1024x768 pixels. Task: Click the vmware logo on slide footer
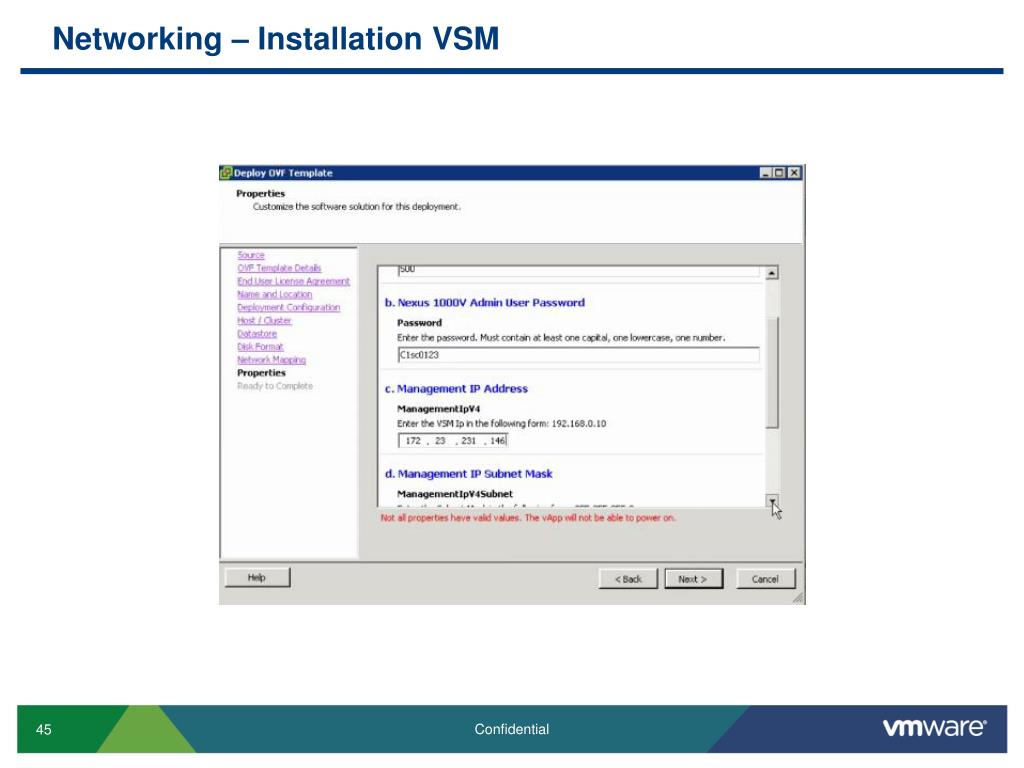coord(935,727)
